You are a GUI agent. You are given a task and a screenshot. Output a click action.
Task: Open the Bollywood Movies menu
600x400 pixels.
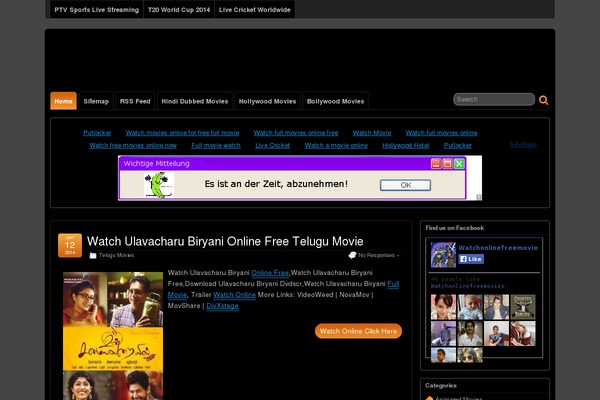335,101
